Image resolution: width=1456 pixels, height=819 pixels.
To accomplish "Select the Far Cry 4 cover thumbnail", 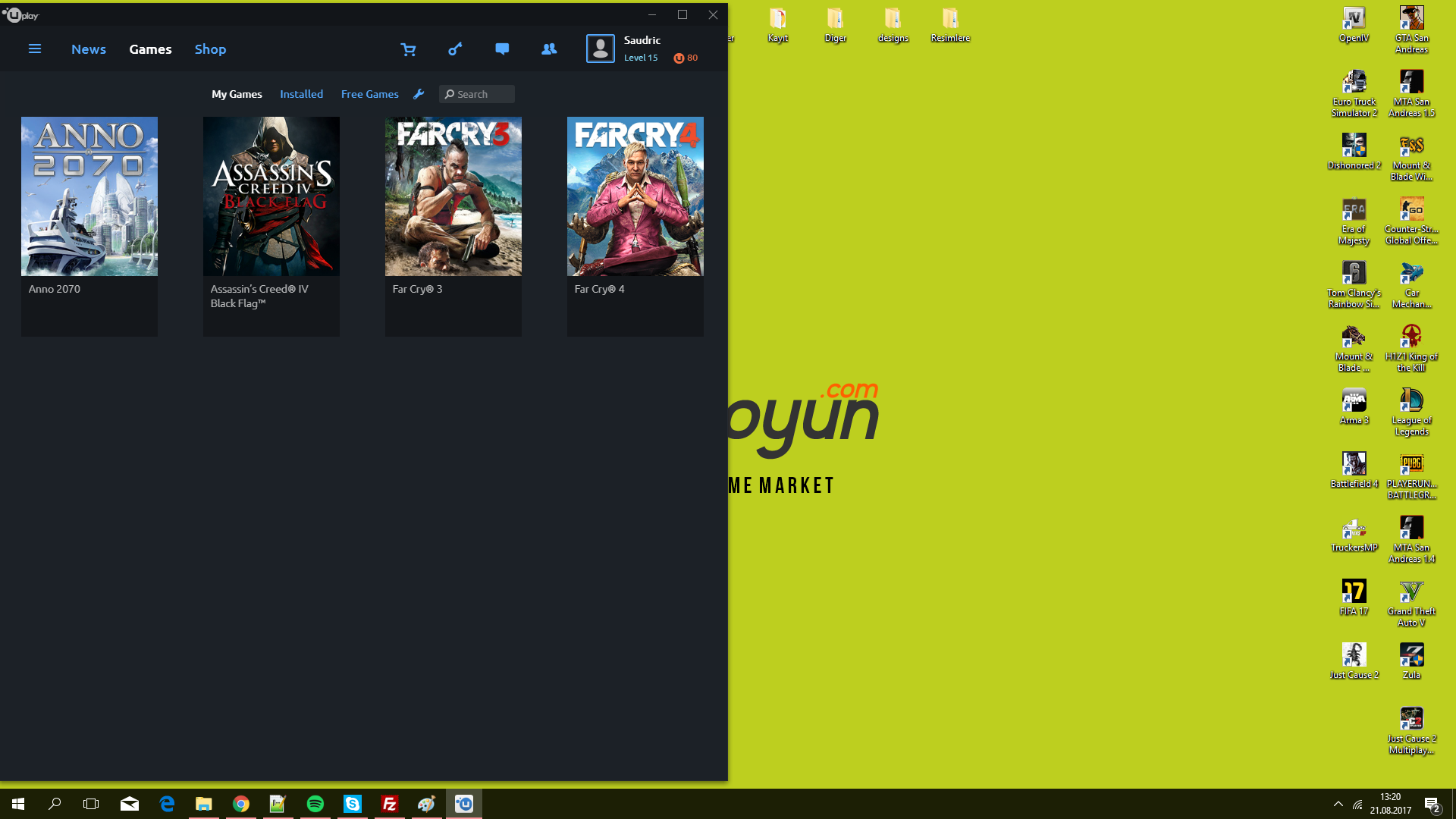I will pyautogui.click(x=635, y=196).
